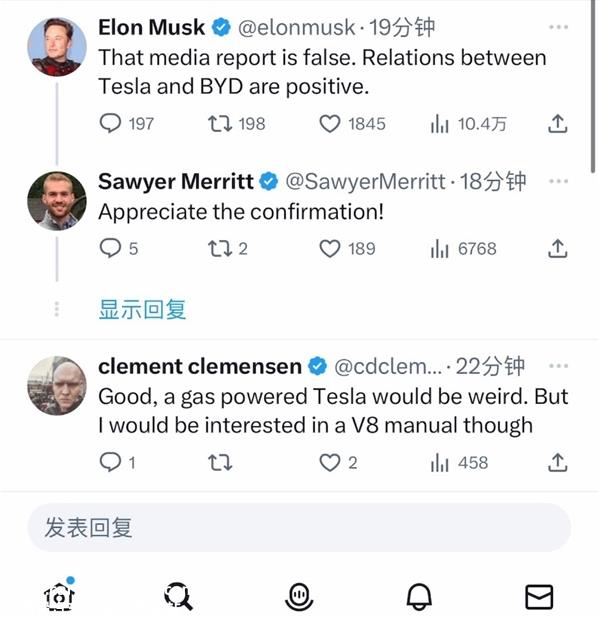Show replies via 显示回复 link
This screenshot has height=619, width=599.
coord(142,309)
